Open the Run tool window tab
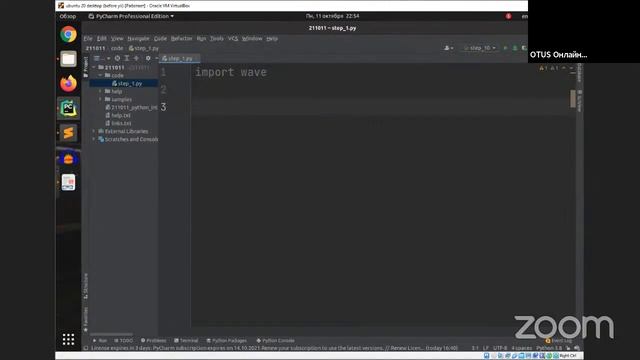Screen dimensions: 640x360 100,340
